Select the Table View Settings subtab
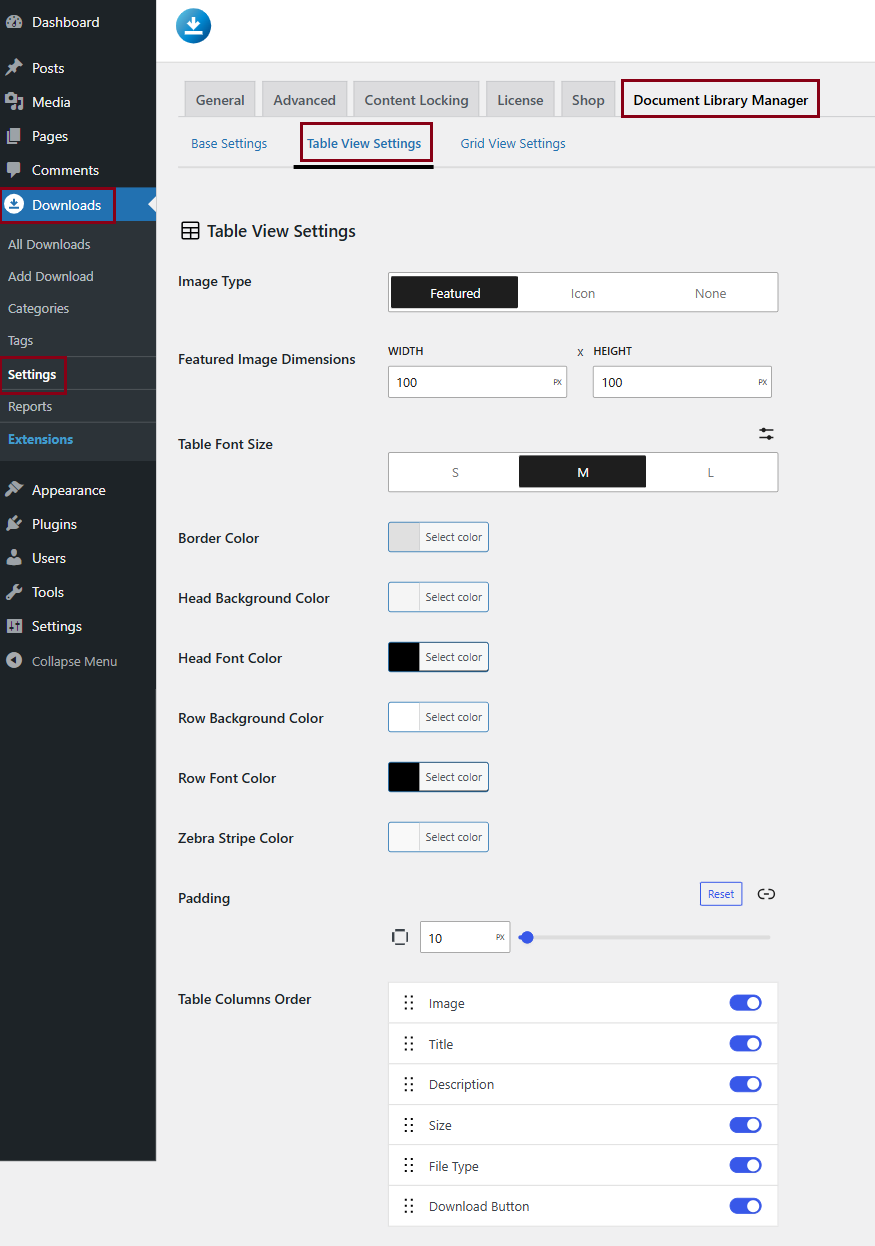This screenshot has height=1246, width=875. pyautogui.click(x=364, y=144)
